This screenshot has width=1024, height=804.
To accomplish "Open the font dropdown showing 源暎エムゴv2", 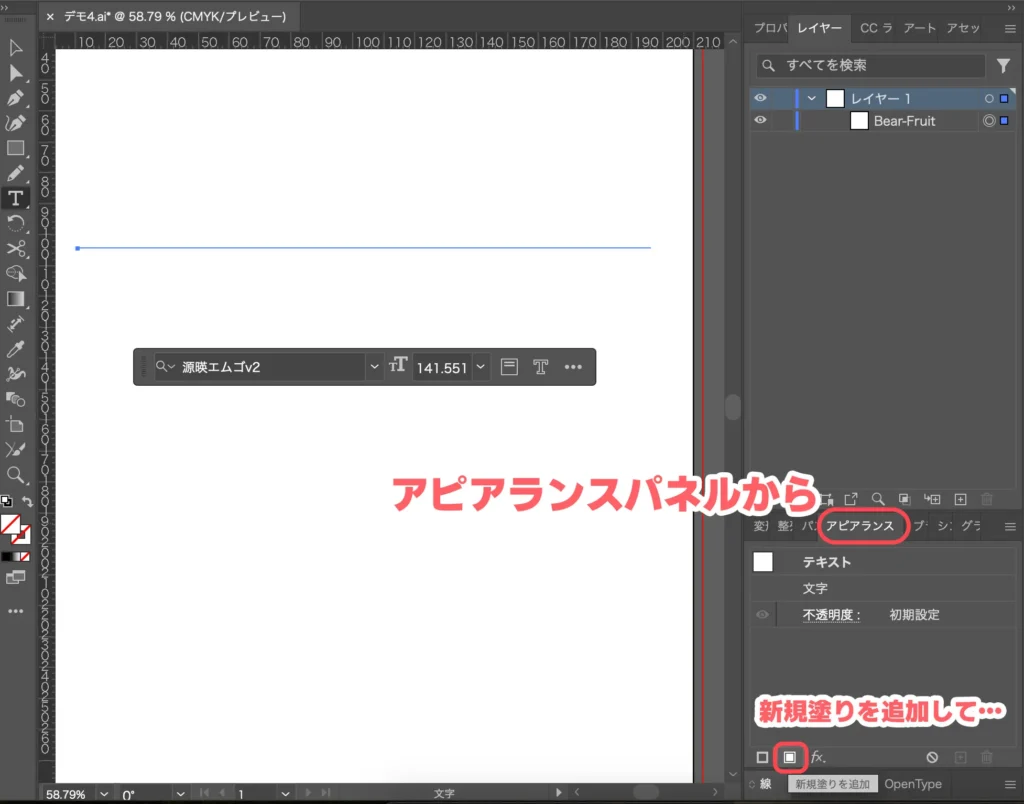I will coord(374,366).
